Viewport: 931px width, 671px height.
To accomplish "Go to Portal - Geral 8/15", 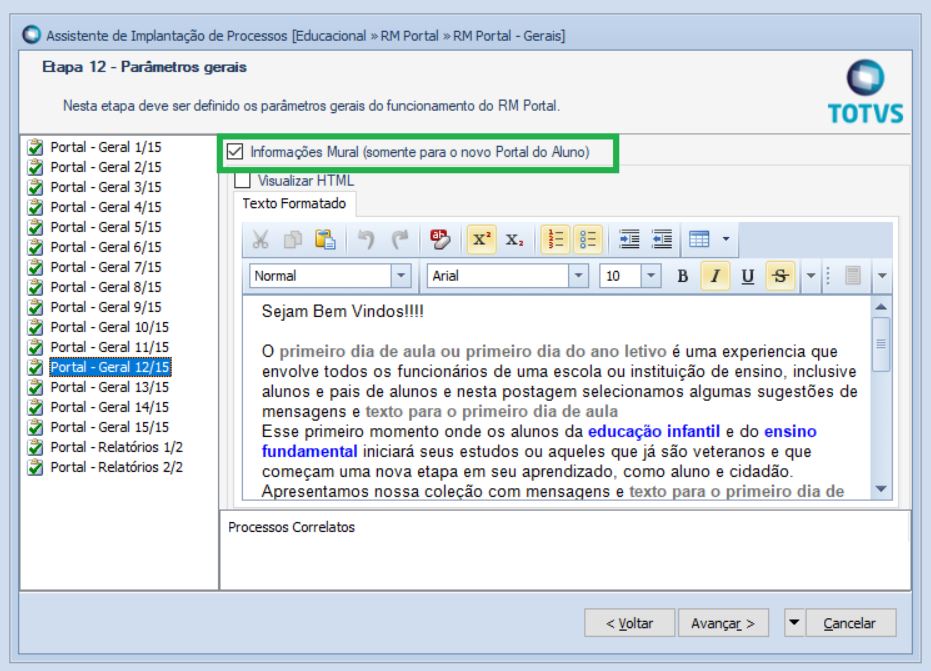I will pyautogui.click(x=106, y=287).
